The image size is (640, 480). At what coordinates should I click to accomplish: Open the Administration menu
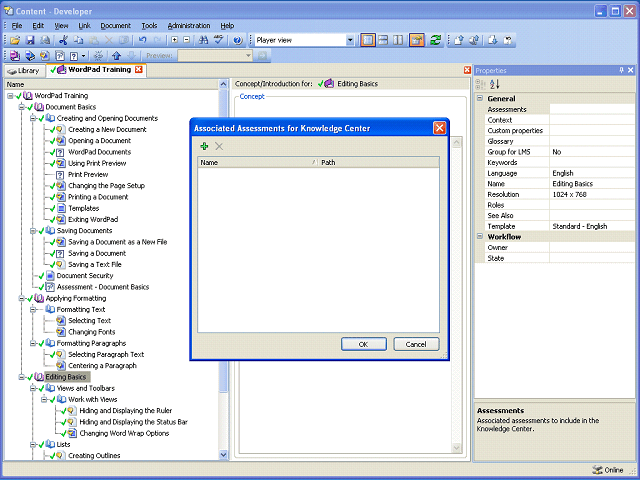189,26
